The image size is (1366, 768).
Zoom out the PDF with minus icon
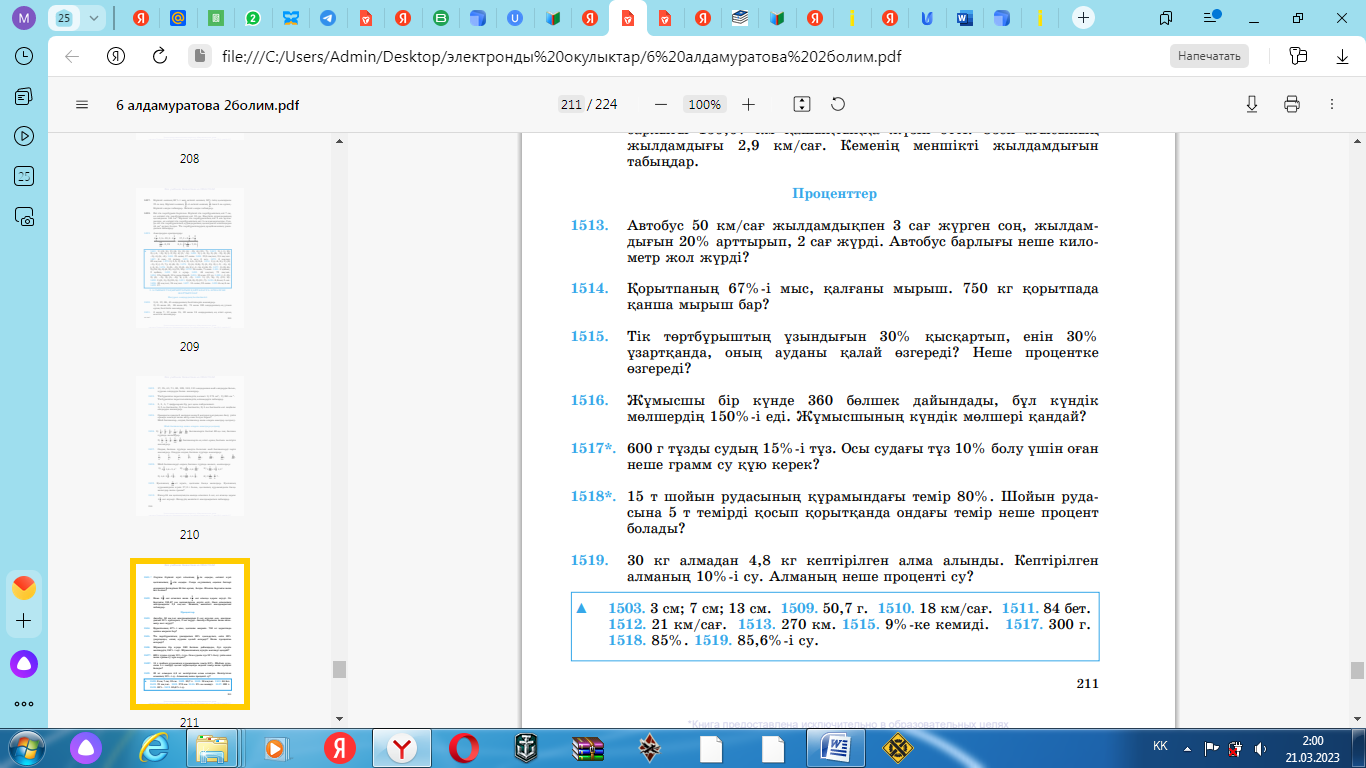660,105
